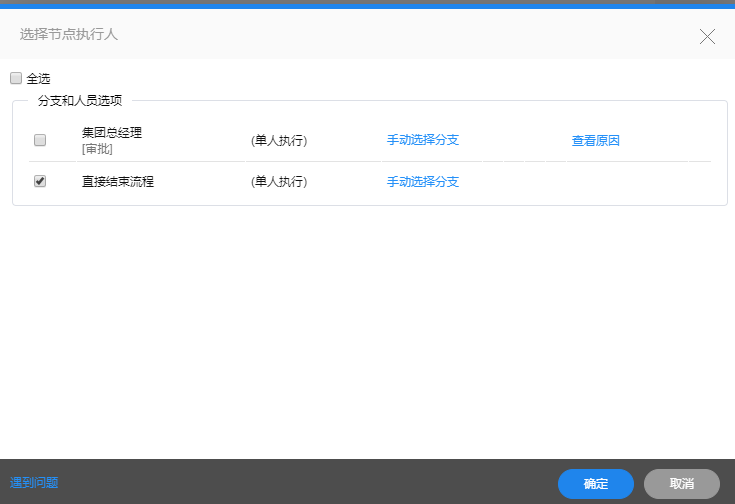Screen dimensions: 735x504
Task: Click the dark footer bar beside 遇到问题
Action: coord(300,482)
